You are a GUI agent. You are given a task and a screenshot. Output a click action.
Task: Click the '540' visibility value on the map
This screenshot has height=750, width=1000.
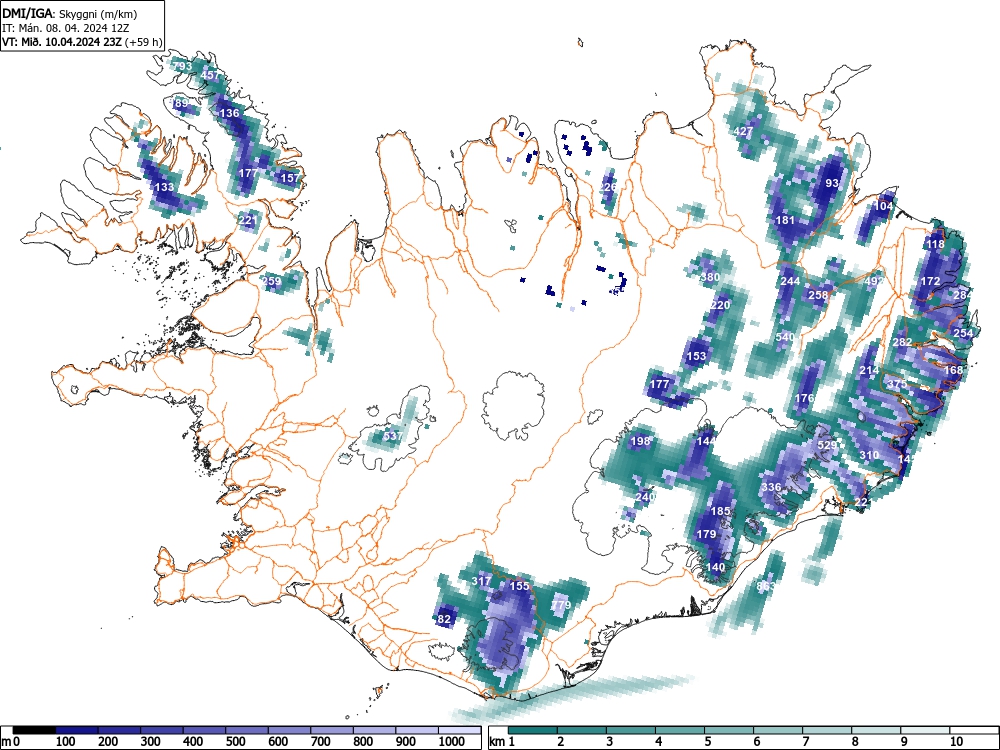tap(785, 337)
